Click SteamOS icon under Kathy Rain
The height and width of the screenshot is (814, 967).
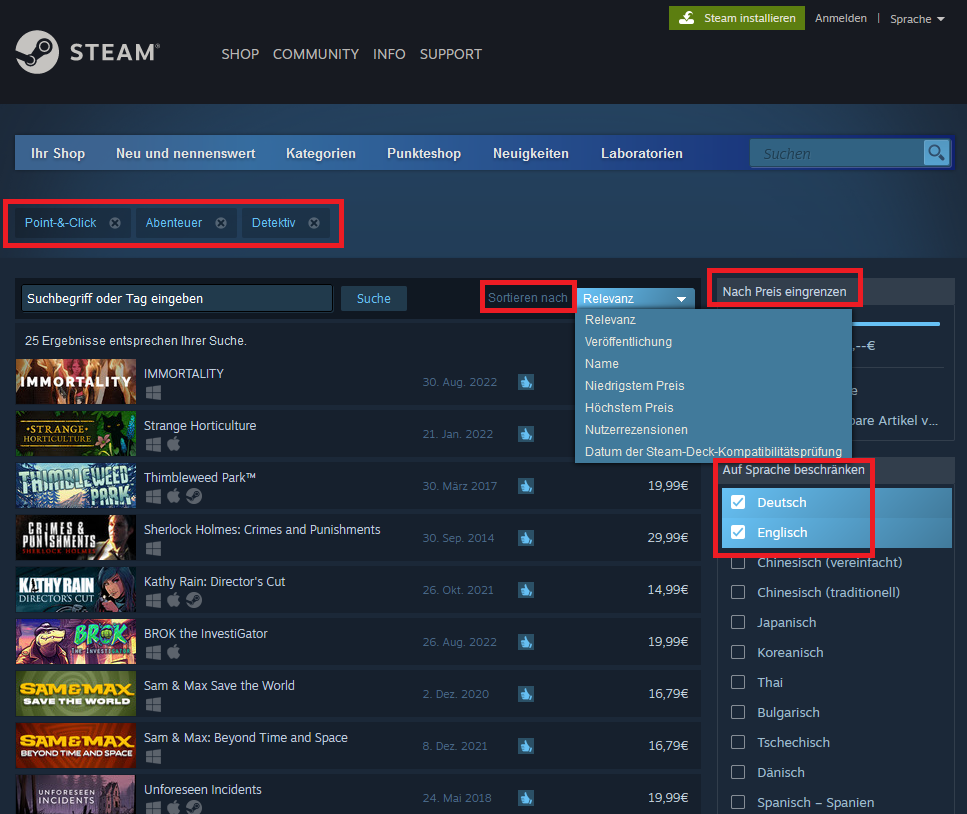(194, 600)
